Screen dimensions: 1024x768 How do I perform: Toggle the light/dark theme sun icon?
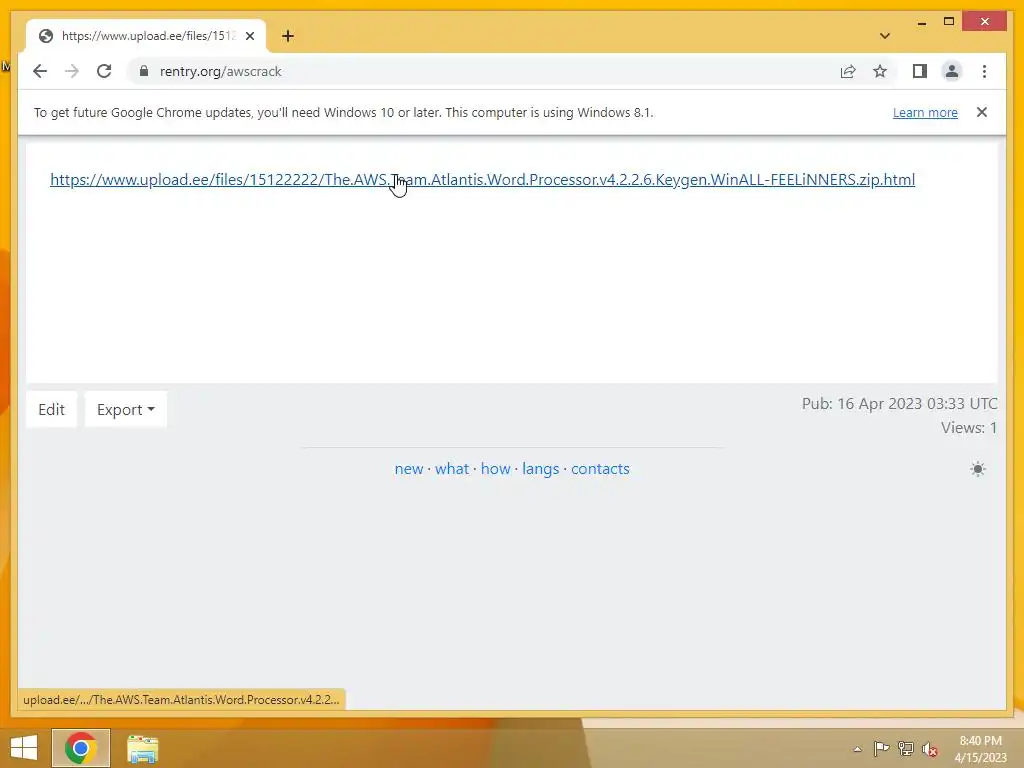(x=978, y=469)
